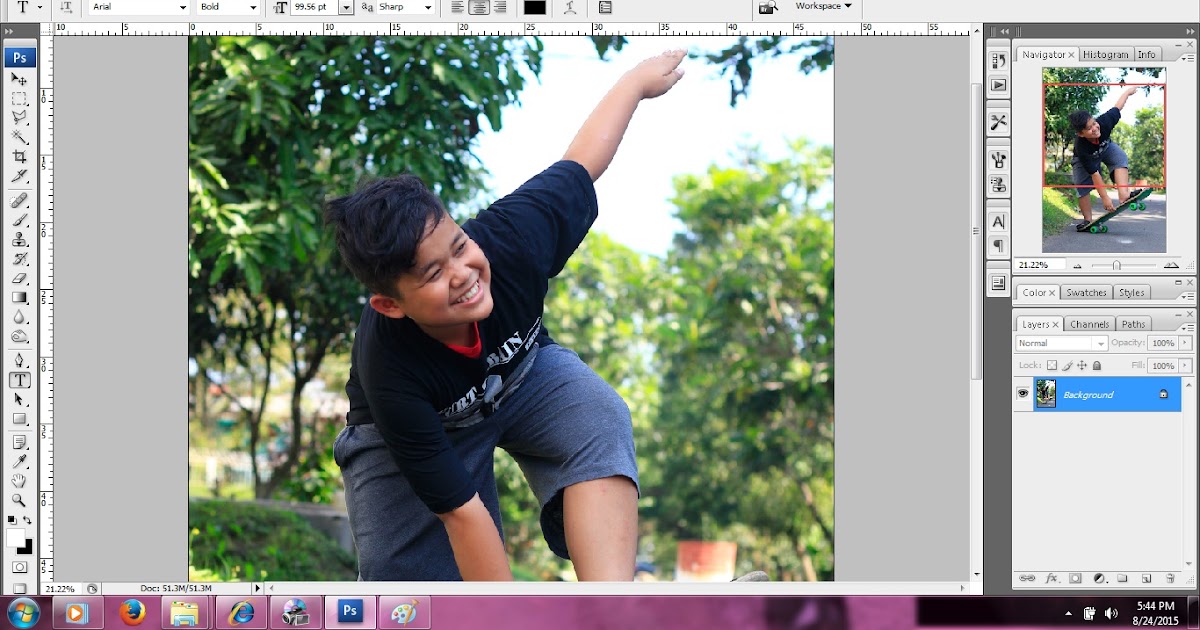Open the anti-aliasing dropdown showing Sharp
The height and width of the screenshot is (630, 1200).
[x=405, y=7]
